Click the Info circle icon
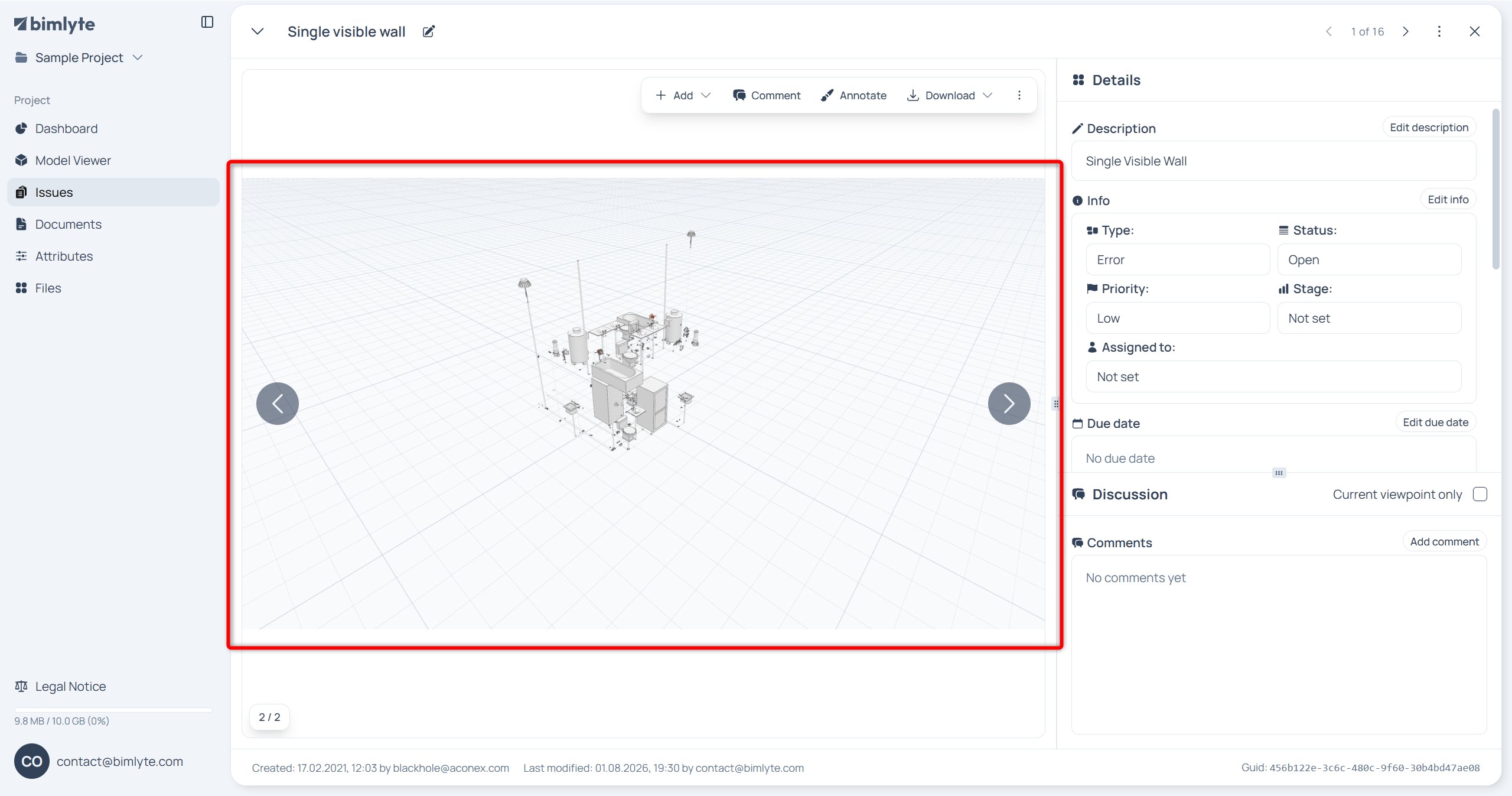The height and width of the screenshot is (796, 1512). coord(1077,201)
